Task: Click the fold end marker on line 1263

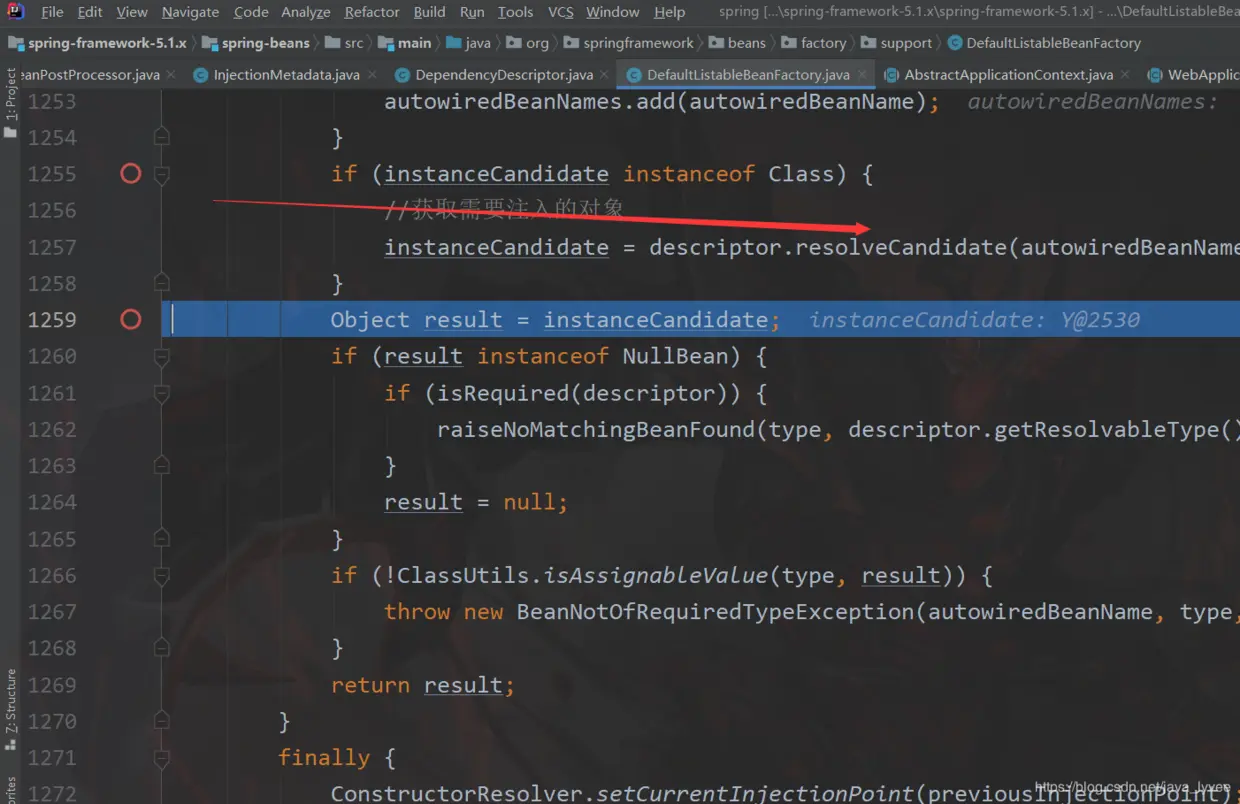Action: point(162,466)
